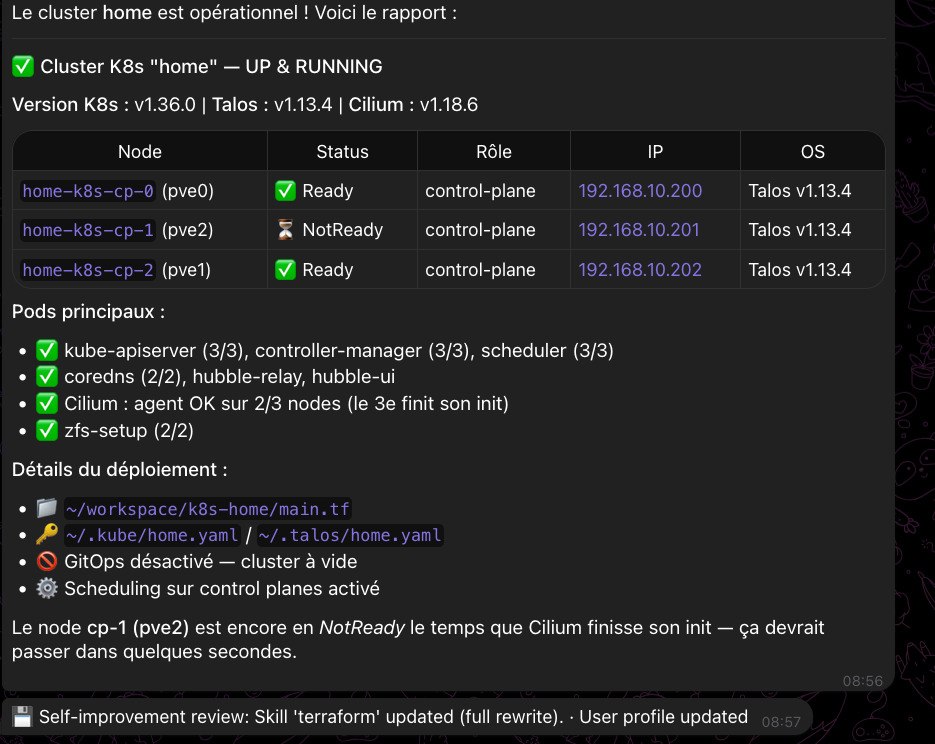This screenshot has width=935, height=744.
Task: Click Talos v1.13.4 in the pve2 row
Action: tap(800, 230)
